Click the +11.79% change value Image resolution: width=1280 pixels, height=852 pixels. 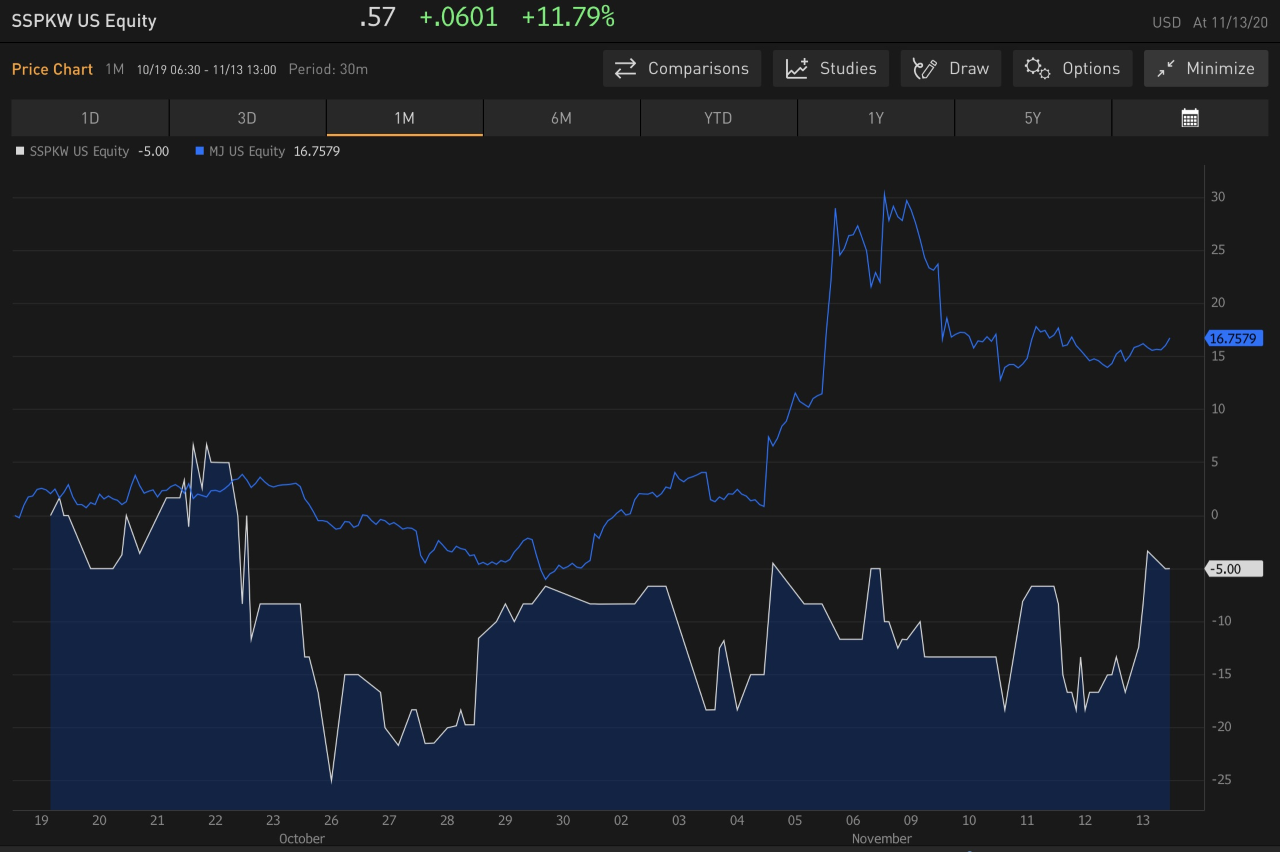[568, 17]
